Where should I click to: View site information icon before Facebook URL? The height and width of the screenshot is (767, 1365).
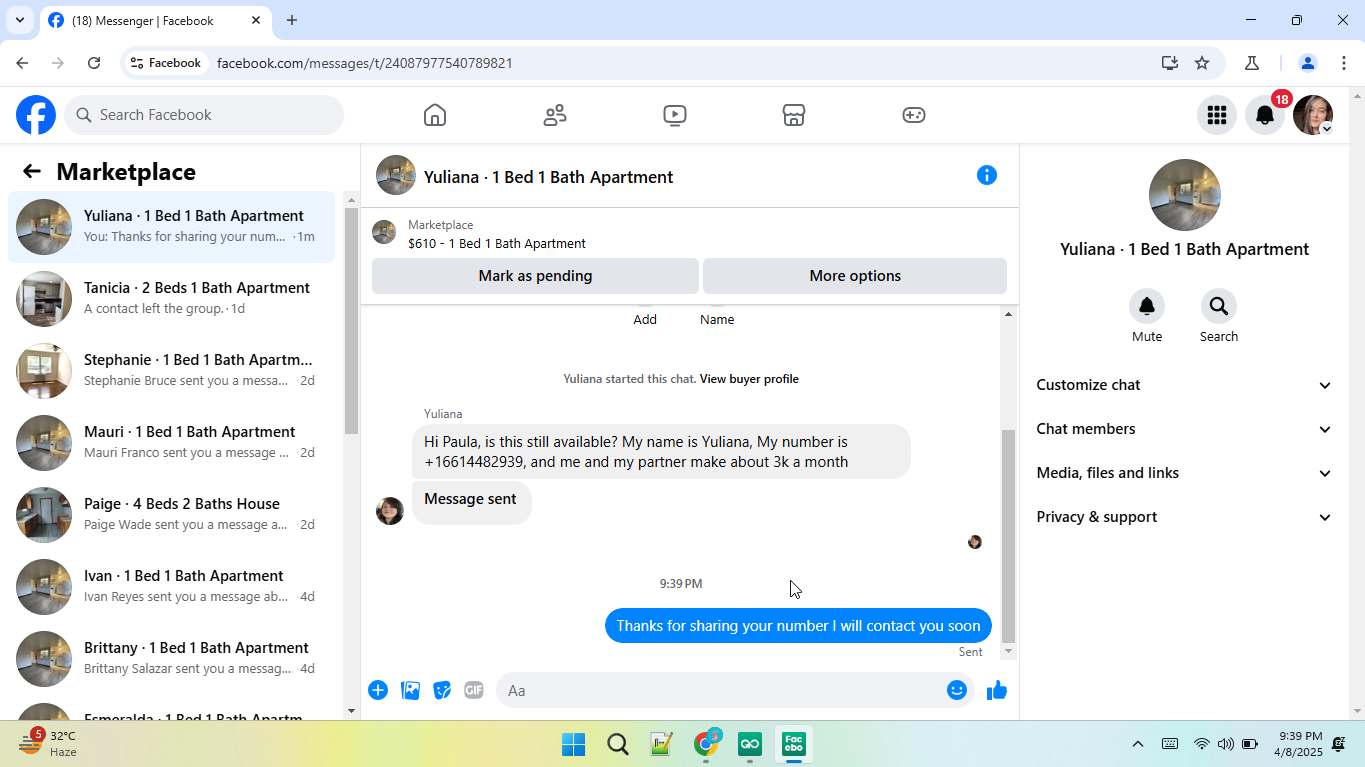point(137,63)
